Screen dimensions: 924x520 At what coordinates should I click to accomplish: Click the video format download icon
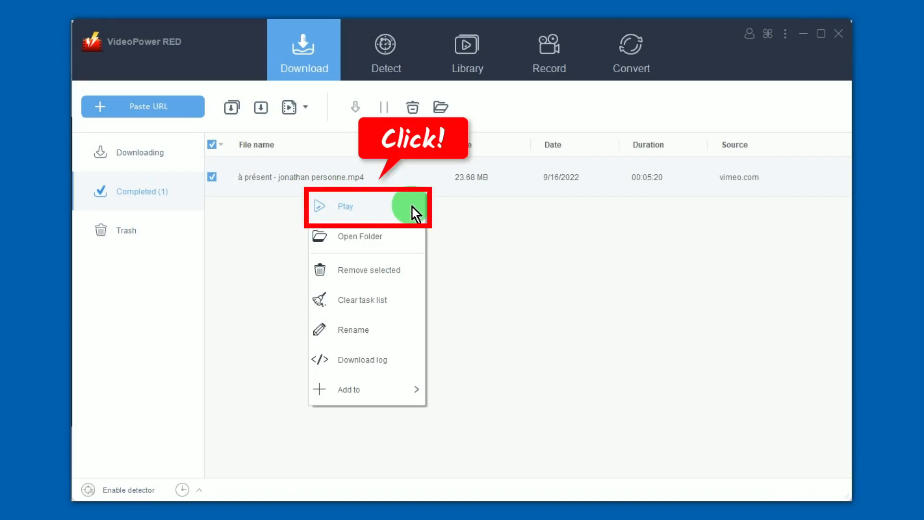(289, 107)
